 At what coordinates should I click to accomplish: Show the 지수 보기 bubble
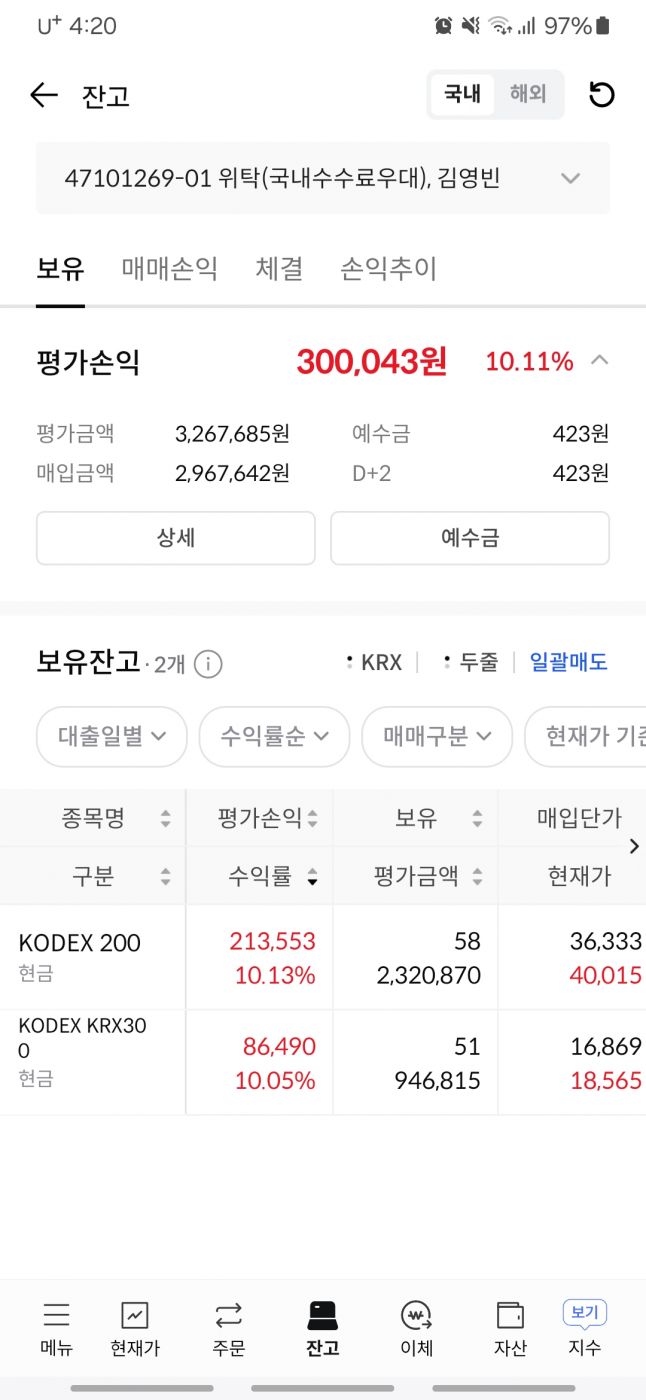585,1313
